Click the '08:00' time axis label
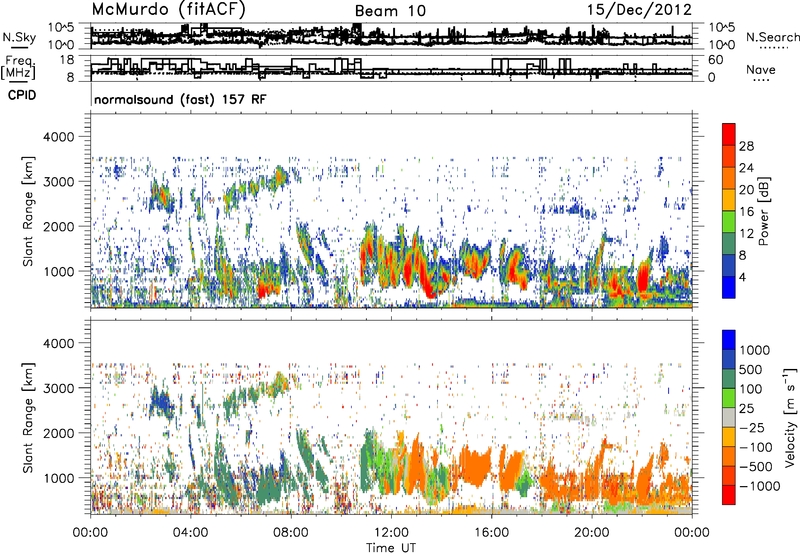This screenshot has height=554, width=800. pos(291,533)
